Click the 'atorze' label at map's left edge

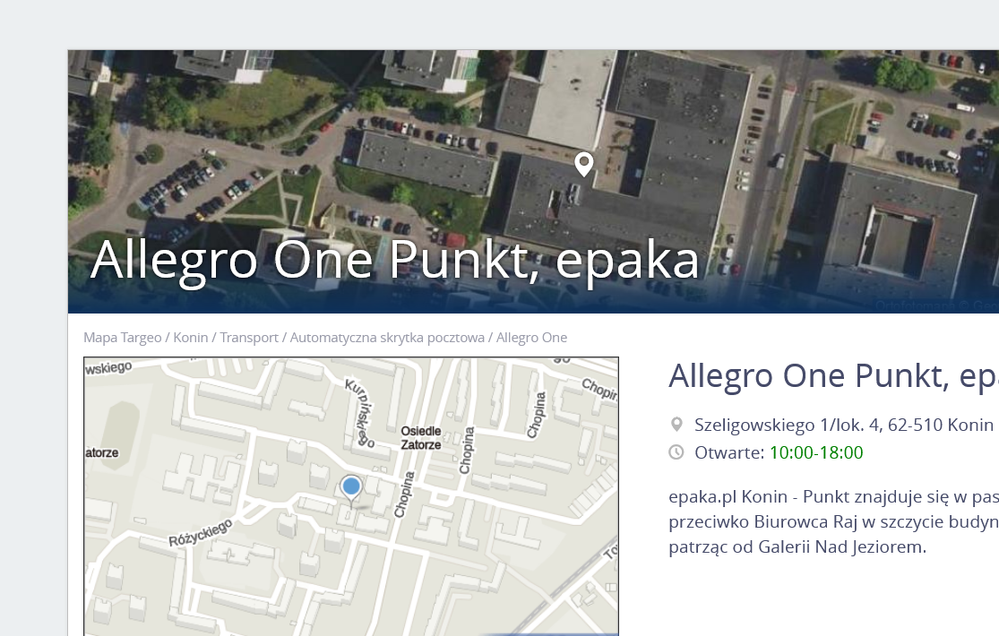(102, 453)
